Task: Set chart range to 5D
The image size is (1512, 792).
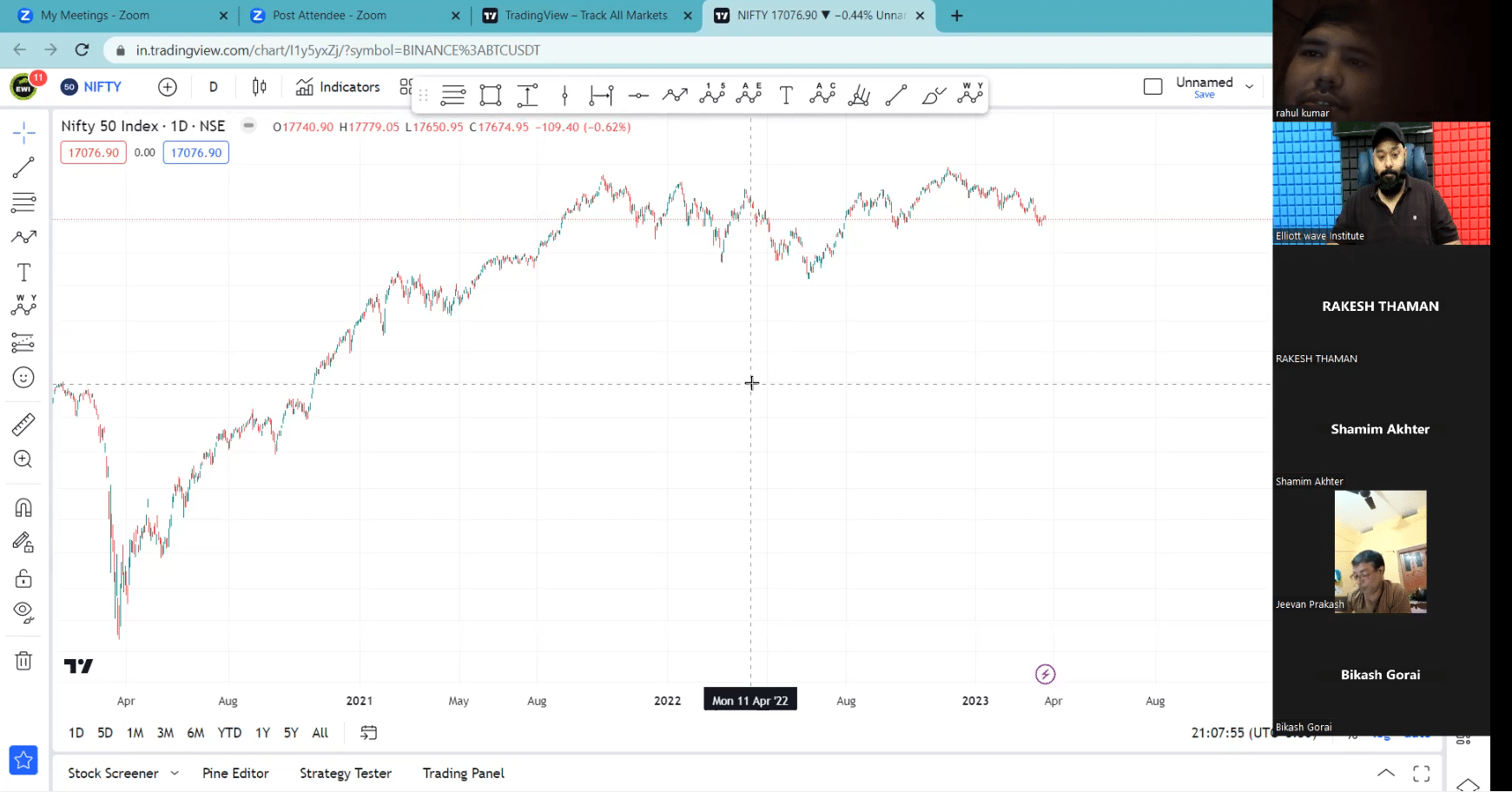Action: [x=105, y=733]
